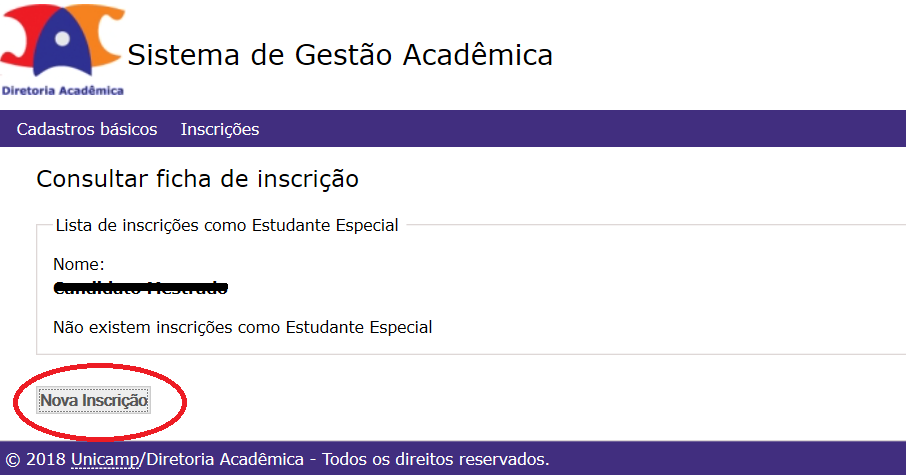Click the word Sistema in page title
The width and height of the screenshot is (906, 475).
183,55
